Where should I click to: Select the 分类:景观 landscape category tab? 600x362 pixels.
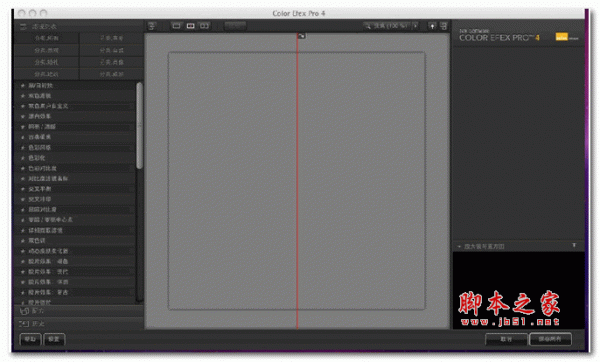click(46, 50)
